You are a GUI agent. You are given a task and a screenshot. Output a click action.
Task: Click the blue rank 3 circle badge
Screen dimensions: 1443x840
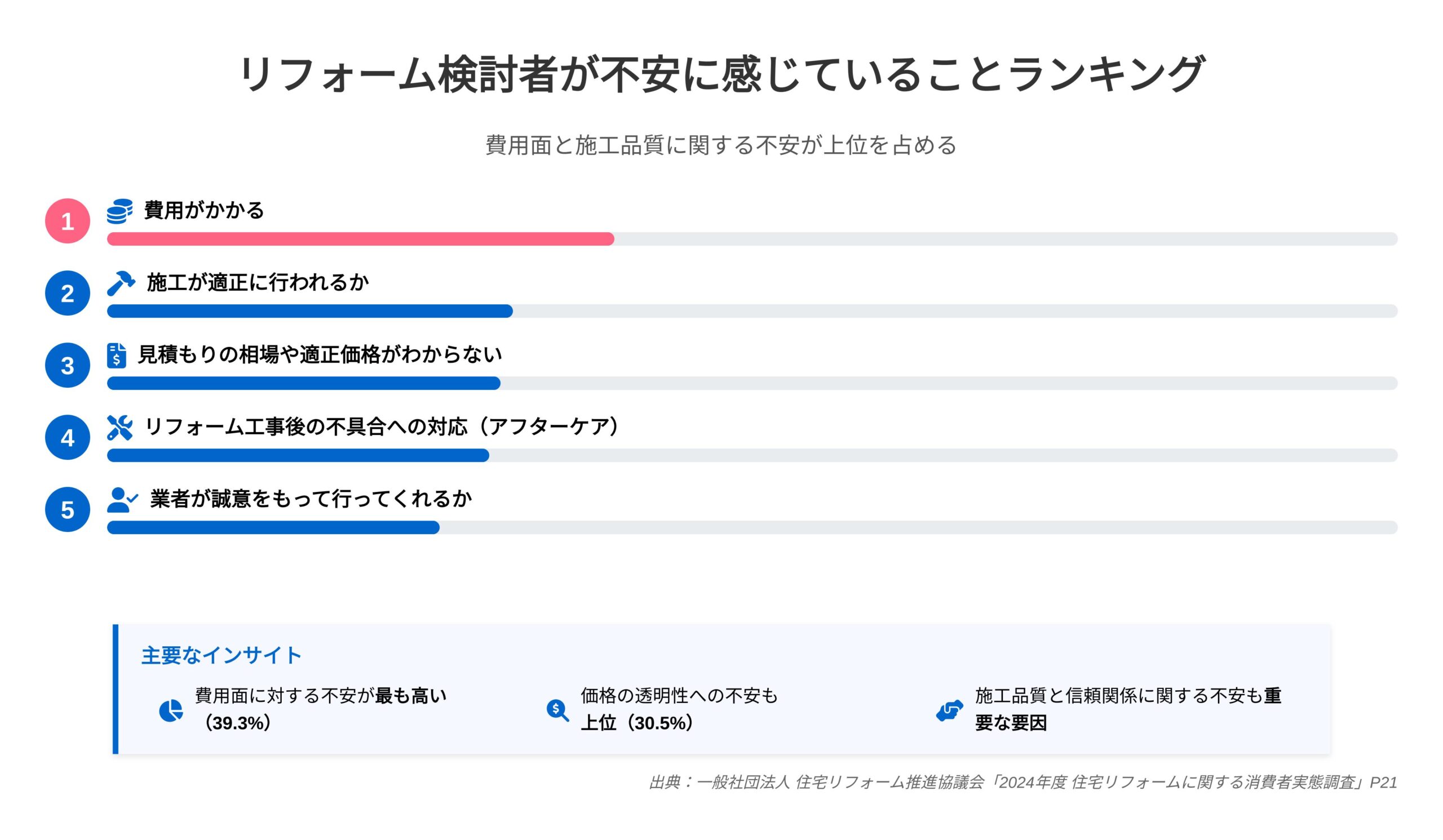tap(68, 365)
